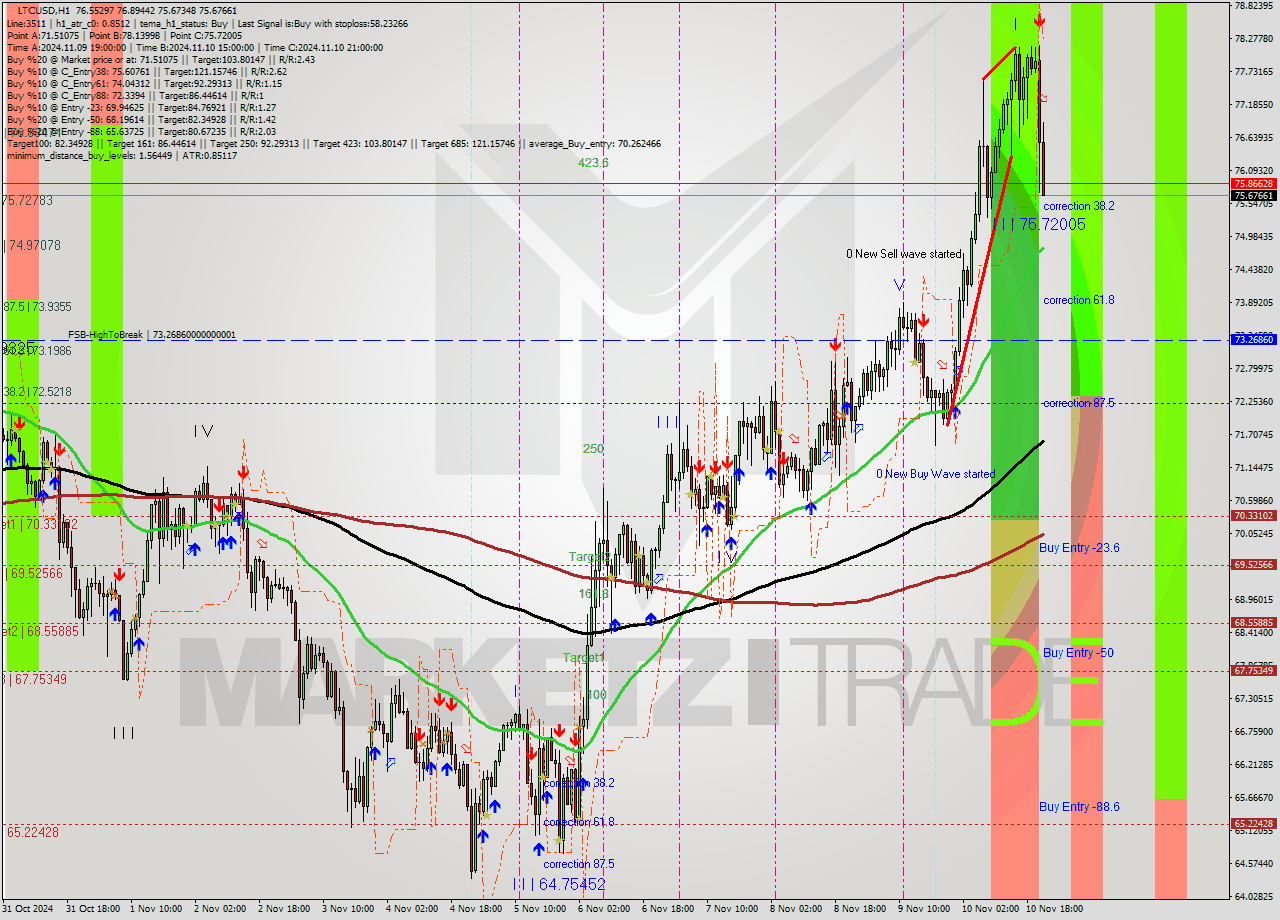
Task: Select the green '250' Fibonacci label
Action: (593, 449)
